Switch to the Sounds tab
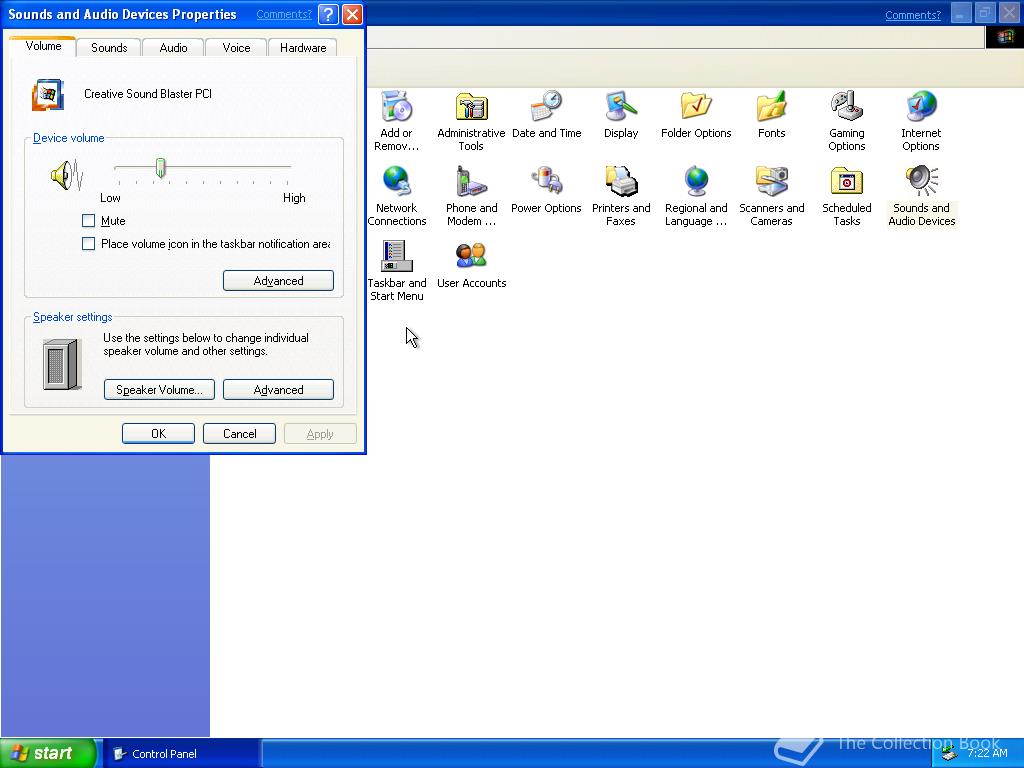This screenshot has height=768, width=1024. point(109,48)
